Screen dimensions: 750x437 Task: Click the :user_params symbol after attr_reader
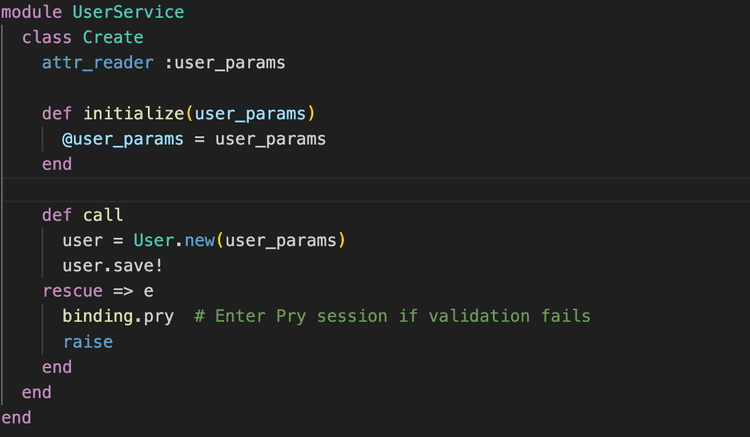pyautogui.click(x=225, y=62)
